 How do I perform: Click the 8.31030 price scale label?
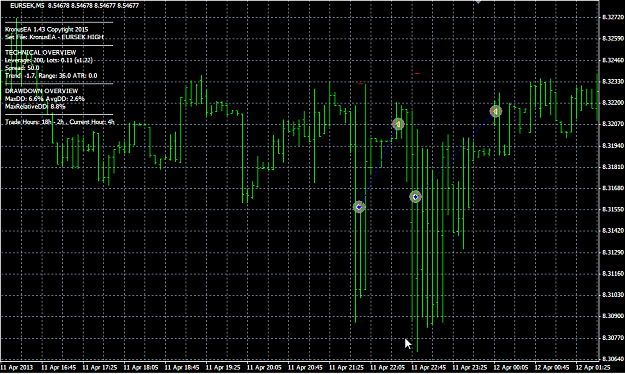(613, 295)
